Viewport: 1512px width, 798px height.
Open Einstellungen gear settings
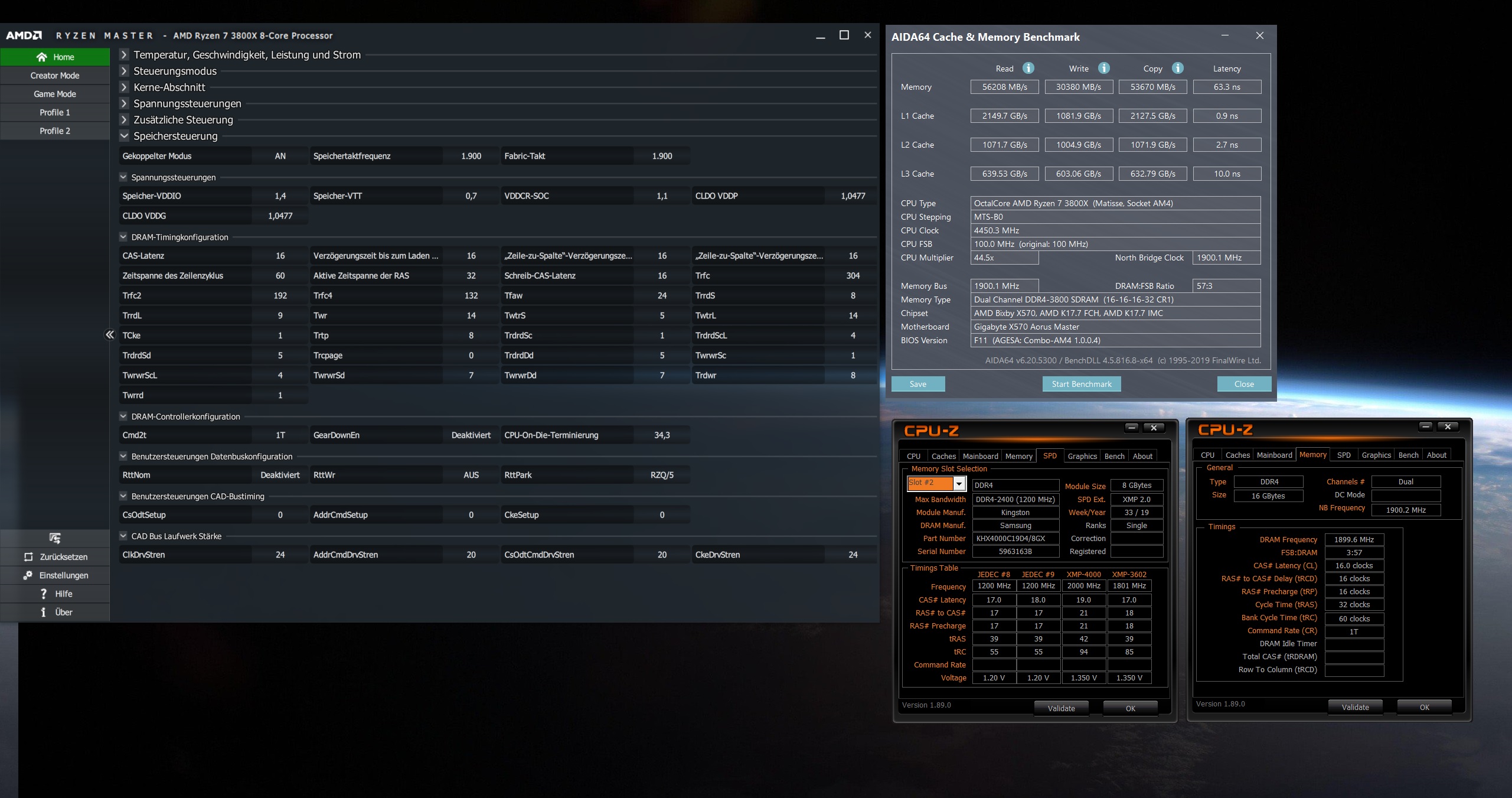point(28,575)
